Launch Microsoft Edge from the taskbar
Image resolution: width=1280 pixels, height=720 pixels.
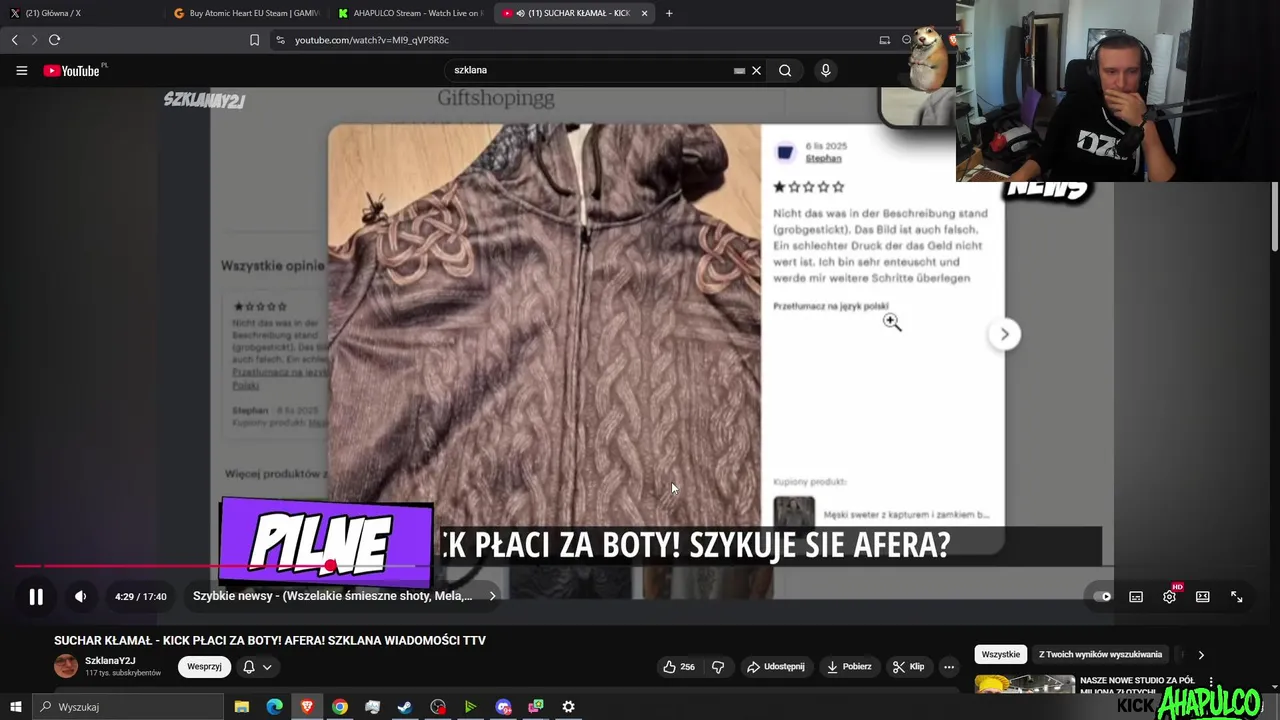(x=274, y=707)
